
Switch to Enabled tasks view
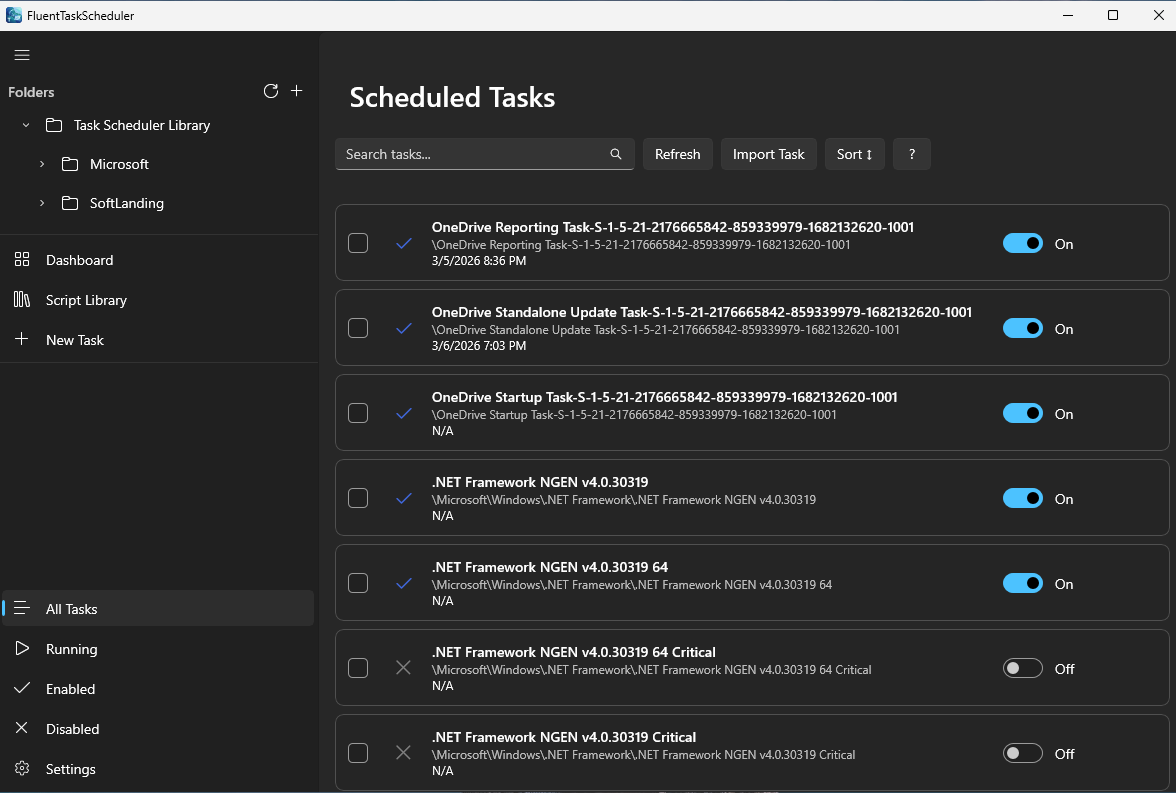70,689
